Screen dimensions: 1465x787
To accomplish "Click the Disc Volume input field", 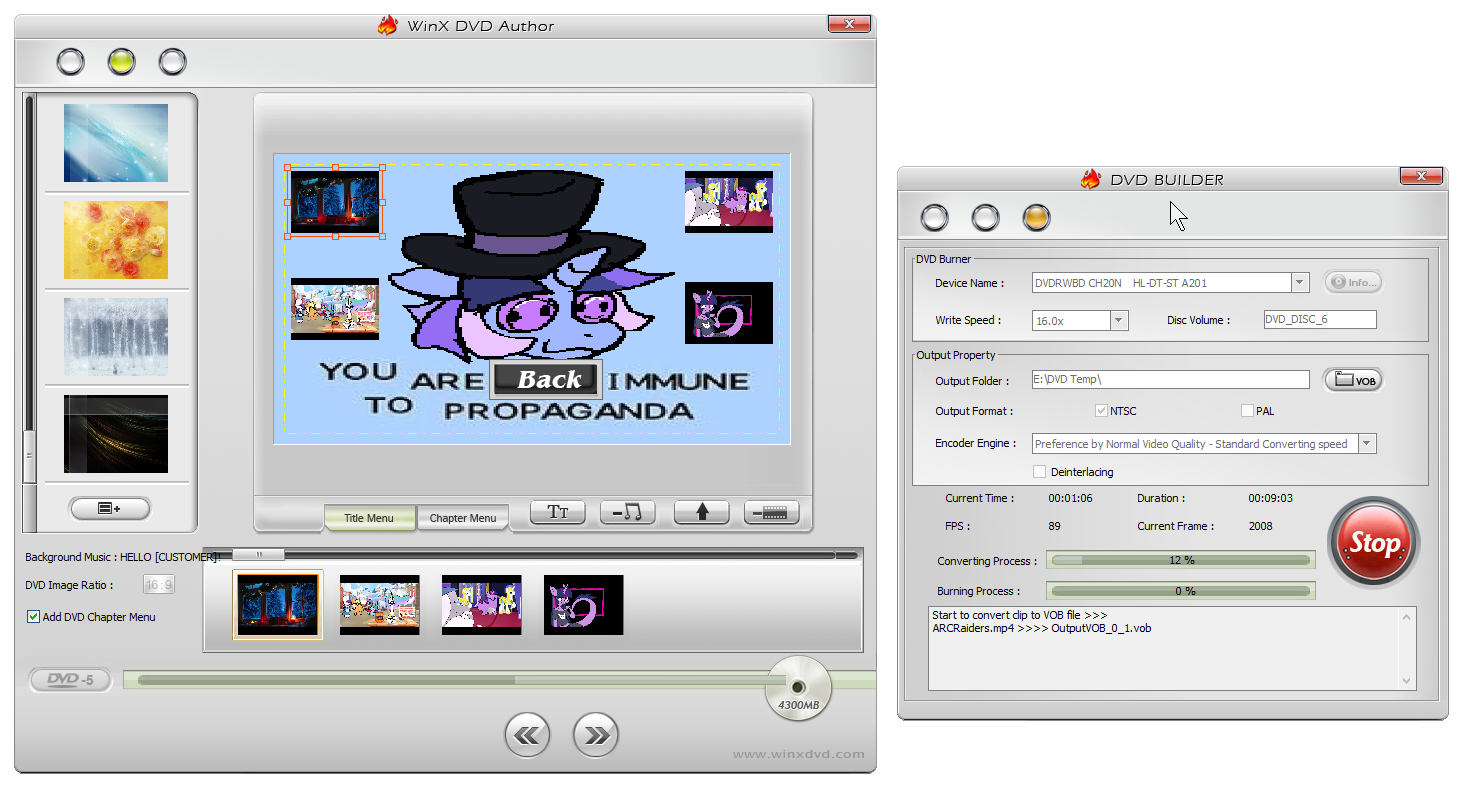I will pyautogui.click(x=1320, y=320).
